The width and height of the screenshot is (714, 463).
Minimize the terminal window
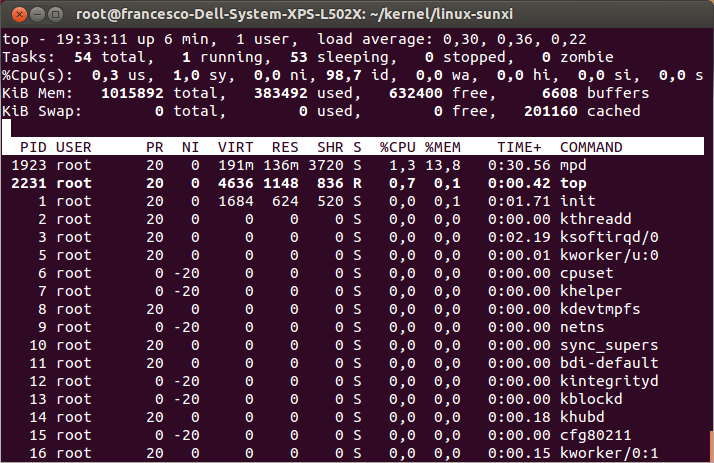pyautogui.click(x=37, y=15)
